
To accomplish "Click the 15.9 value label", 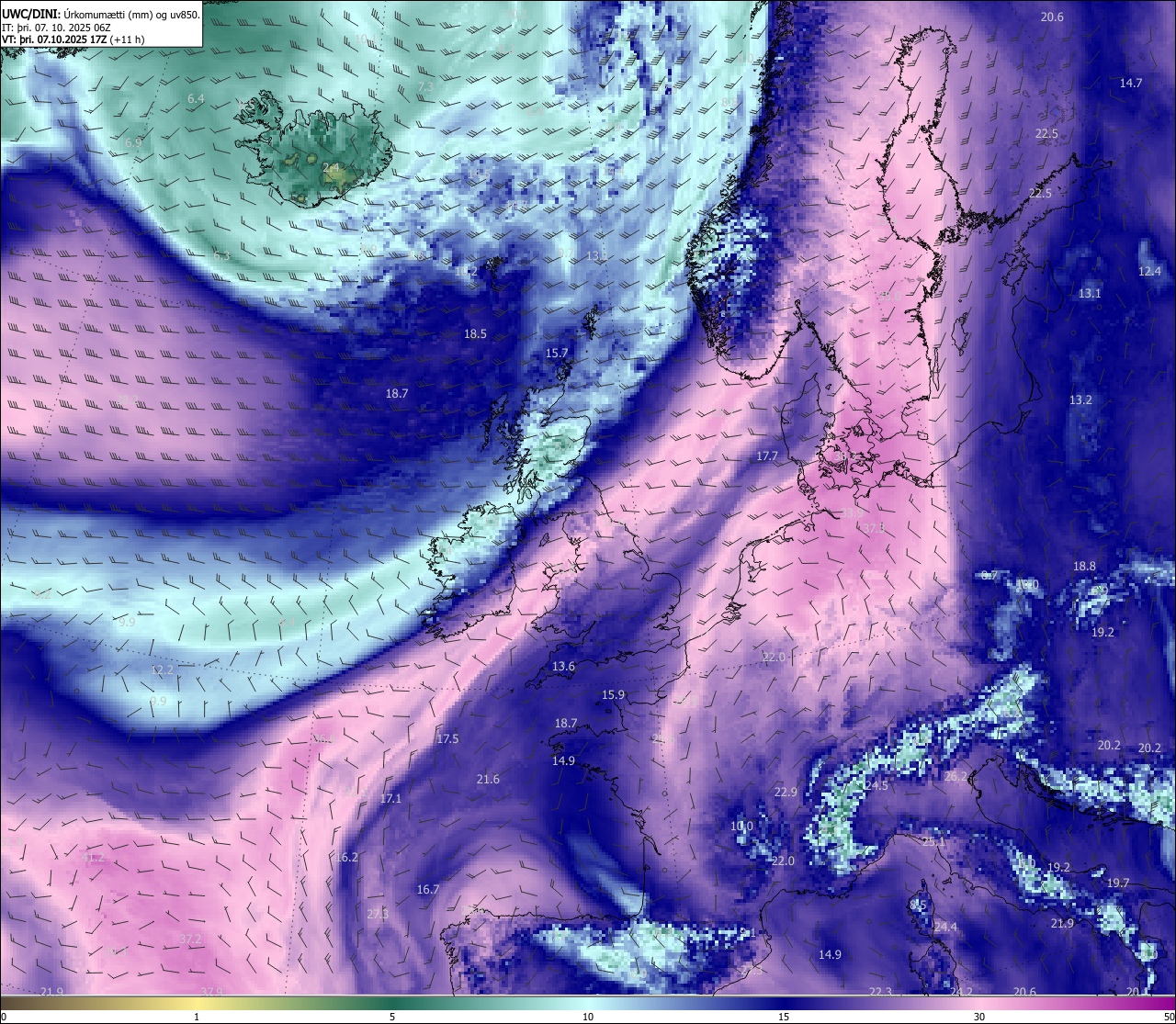I will [613, 694].
